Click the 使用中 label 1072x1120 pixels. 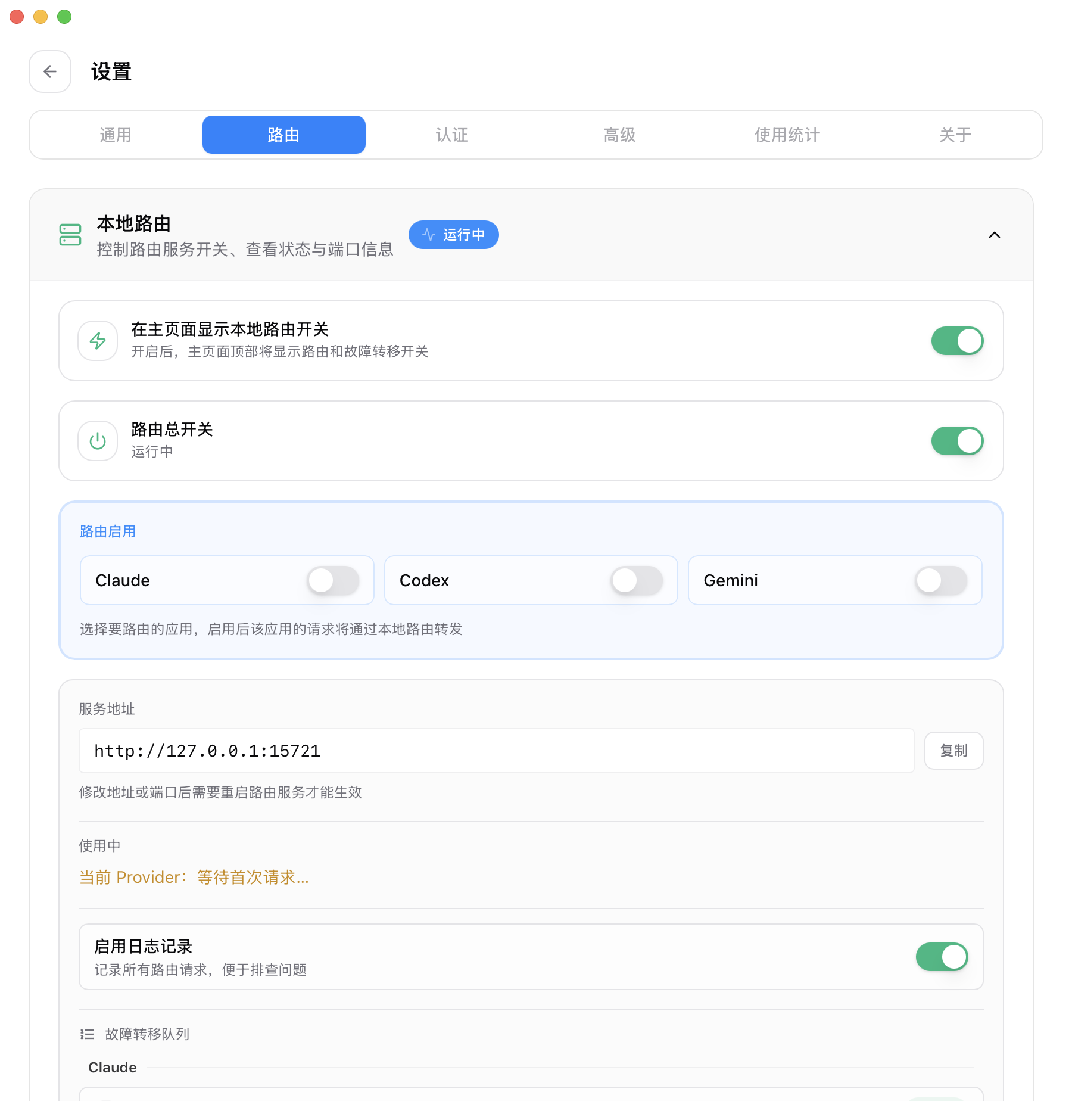100,846
